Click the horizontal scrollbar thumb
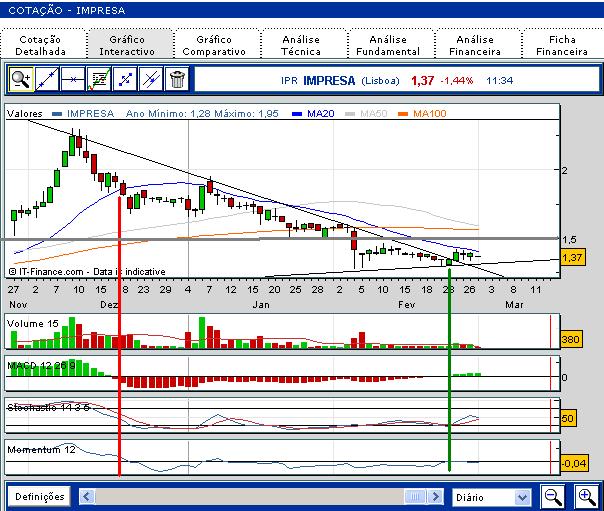Image resolution: width=604 pixels, height=511 pixels. pyautogui.click(x=415, y=496)
